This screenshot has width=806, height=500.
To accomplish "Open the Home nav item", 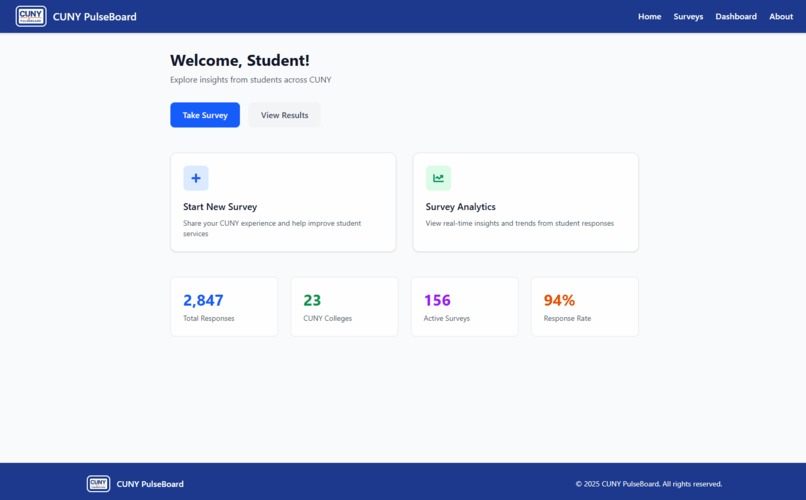I will click(x=650, y=16).
